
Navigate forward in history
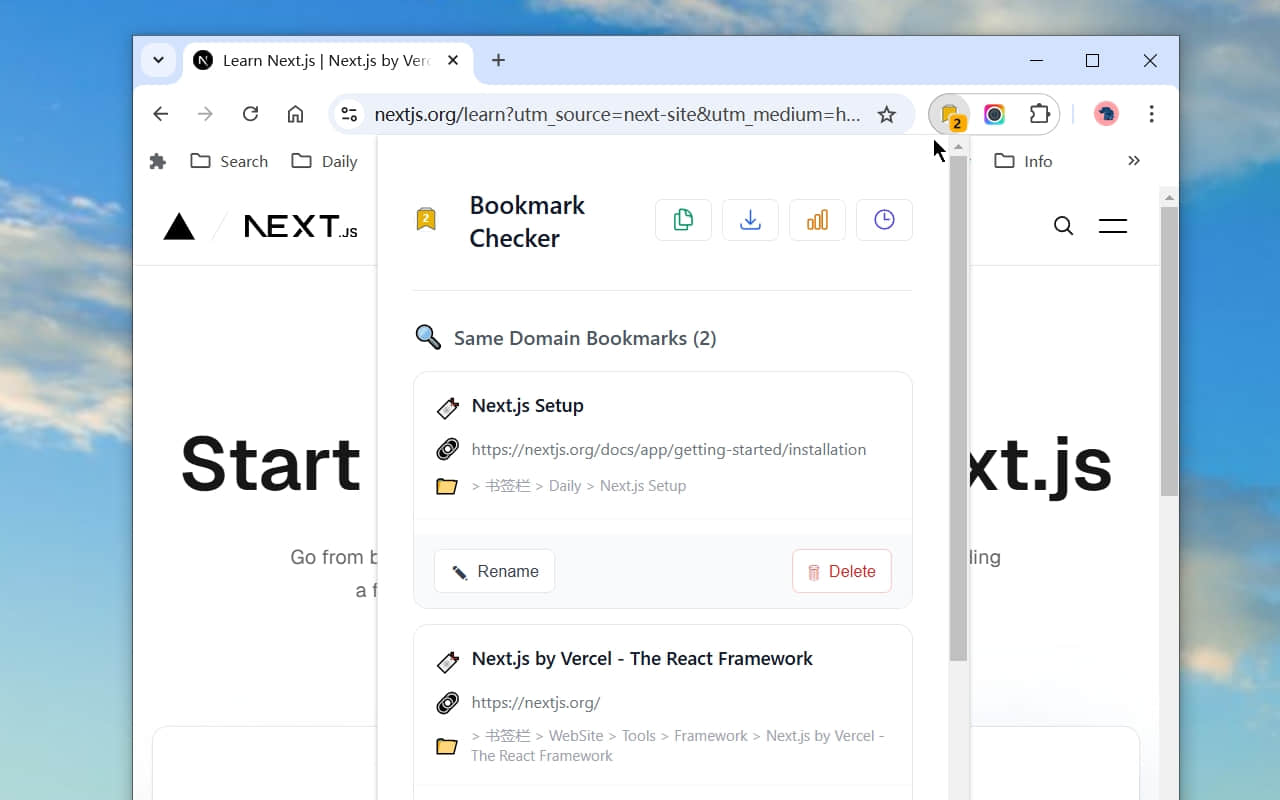pyautogui.click(x=205, y=114)
